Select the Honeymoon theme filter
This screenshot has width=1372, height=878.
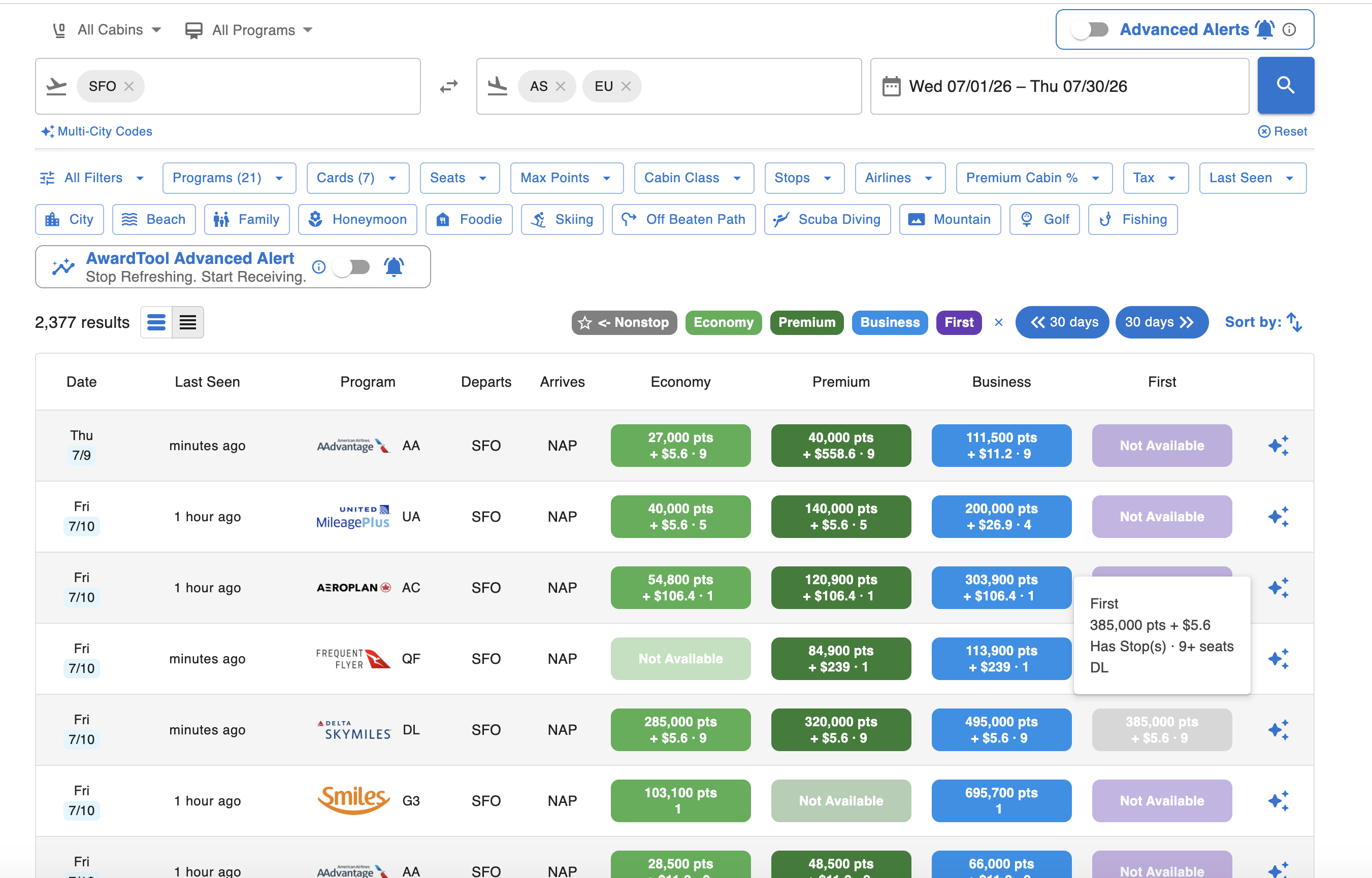click(357, 219)
